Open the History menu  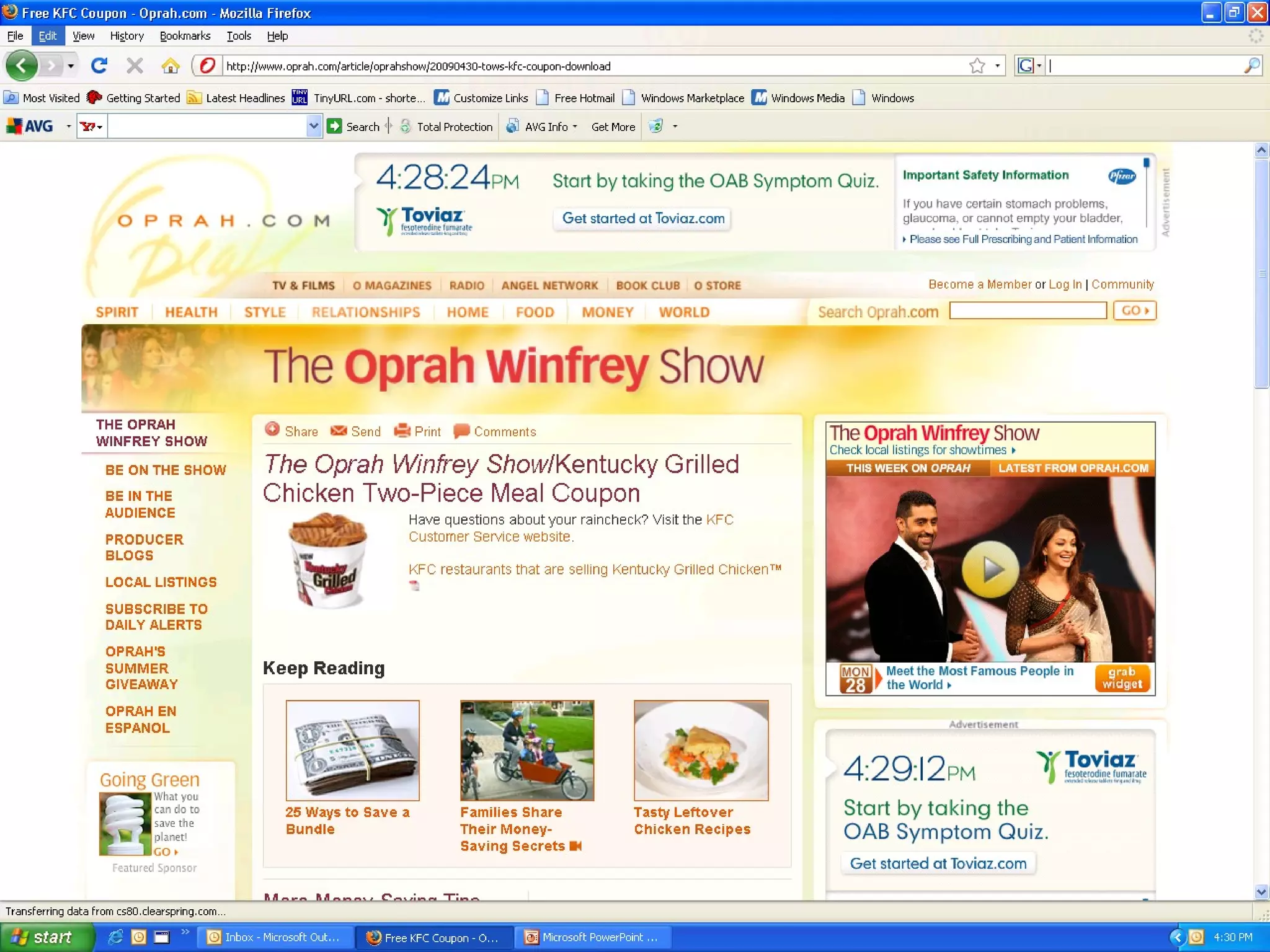pos(127,36)
